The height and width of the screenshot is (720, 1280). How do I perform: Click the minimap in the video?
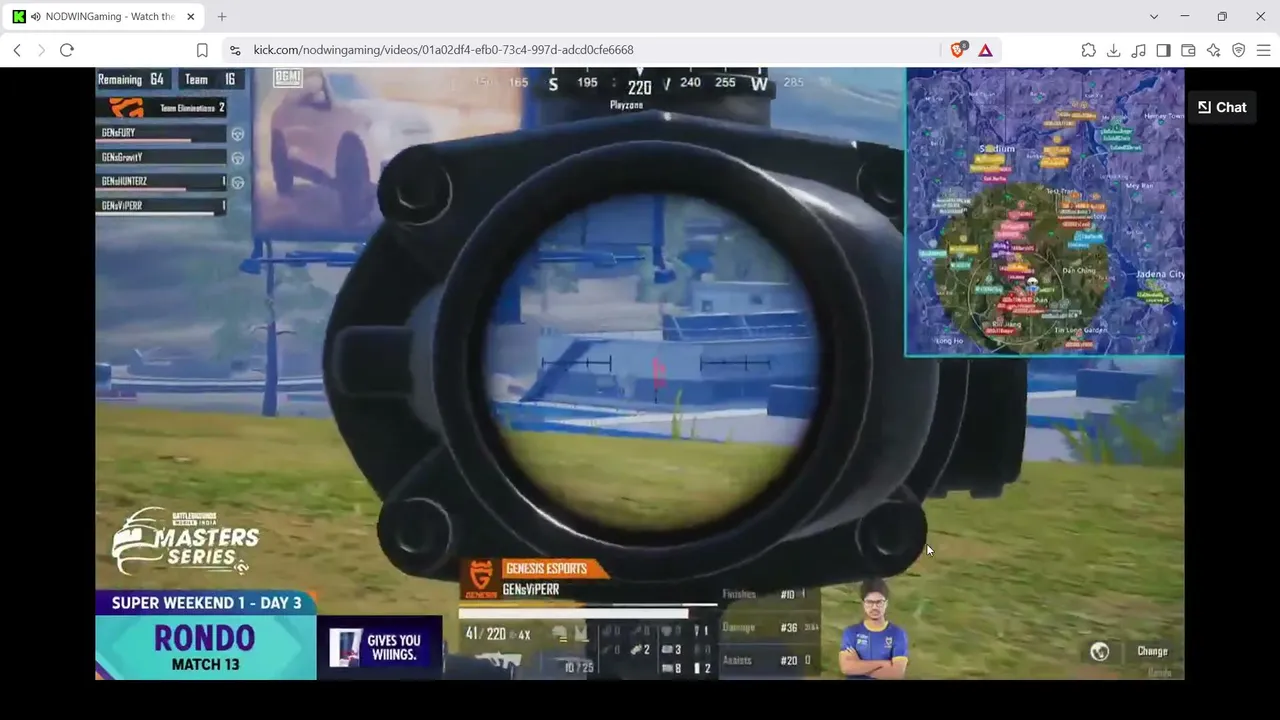tap(1045, 212)
